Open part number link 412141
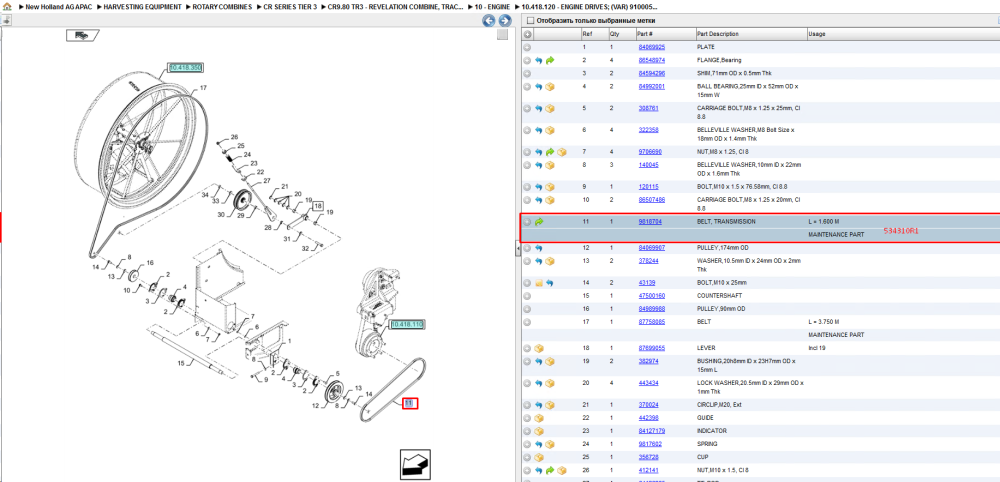This screenshot has height=482, width=1000. [x=649, y=470]
